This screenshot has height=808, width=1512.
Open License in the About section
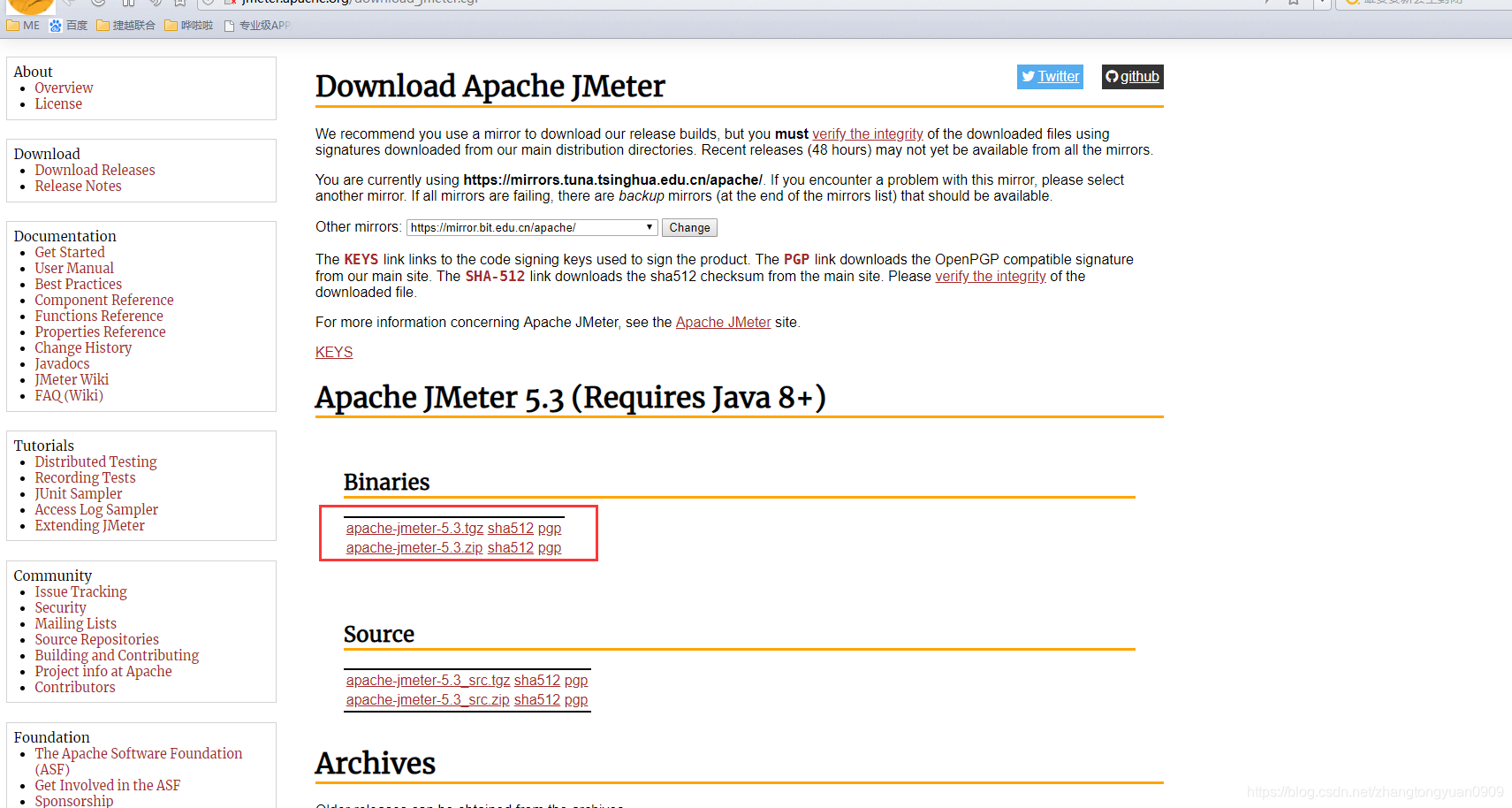point(58,104)
